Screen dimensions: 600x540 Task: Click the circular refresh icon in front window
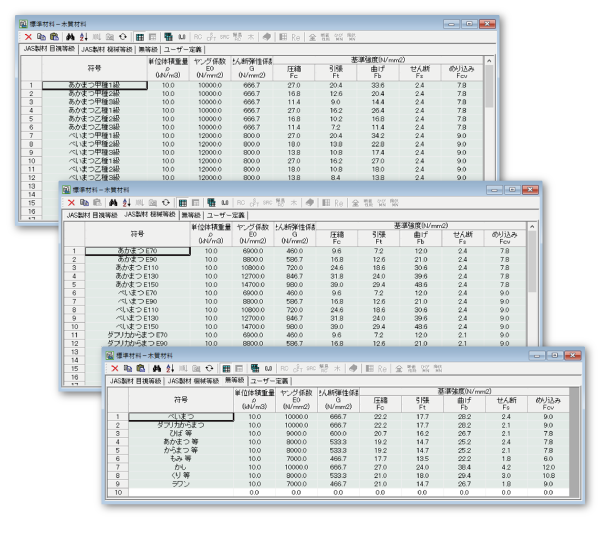[209, 368]
